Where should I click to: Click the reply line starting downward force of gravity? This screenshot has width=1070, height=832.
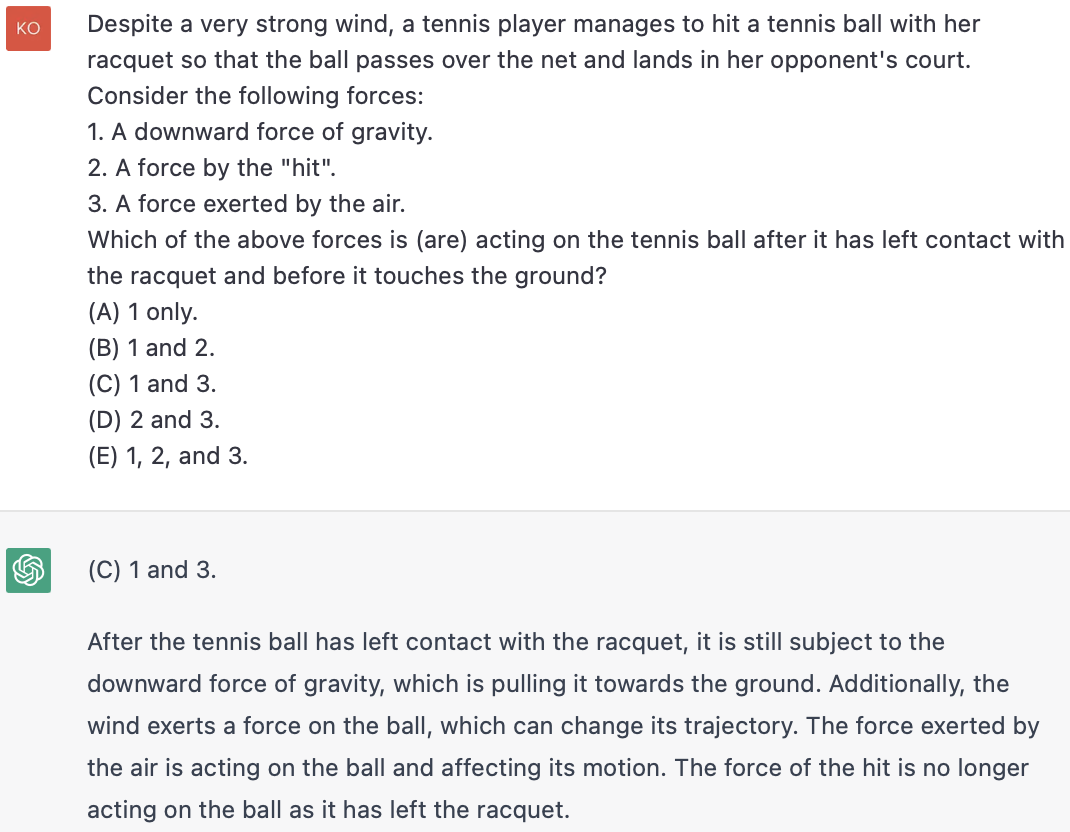pos(548,684)
